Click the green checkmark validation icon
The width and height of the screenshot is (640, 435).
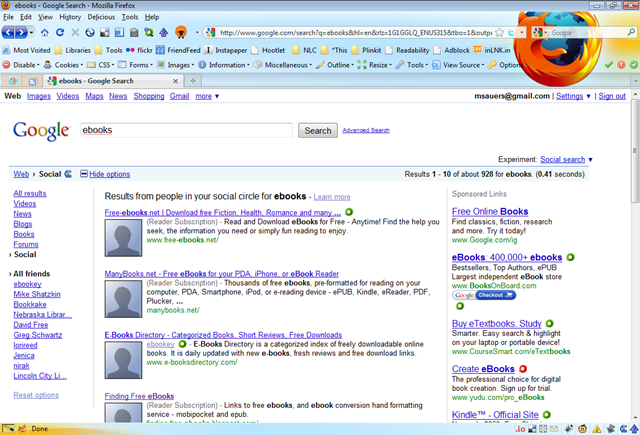[x=609, y=64]
